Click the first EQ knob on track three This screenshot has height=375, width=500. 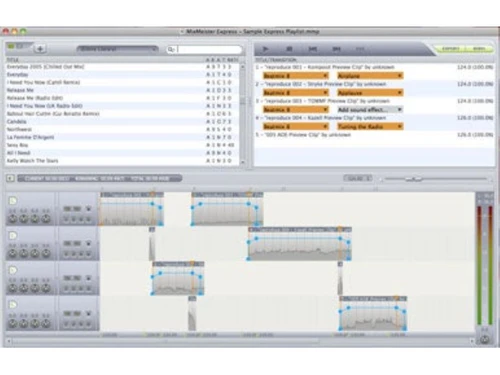click(x=13, y=288)
